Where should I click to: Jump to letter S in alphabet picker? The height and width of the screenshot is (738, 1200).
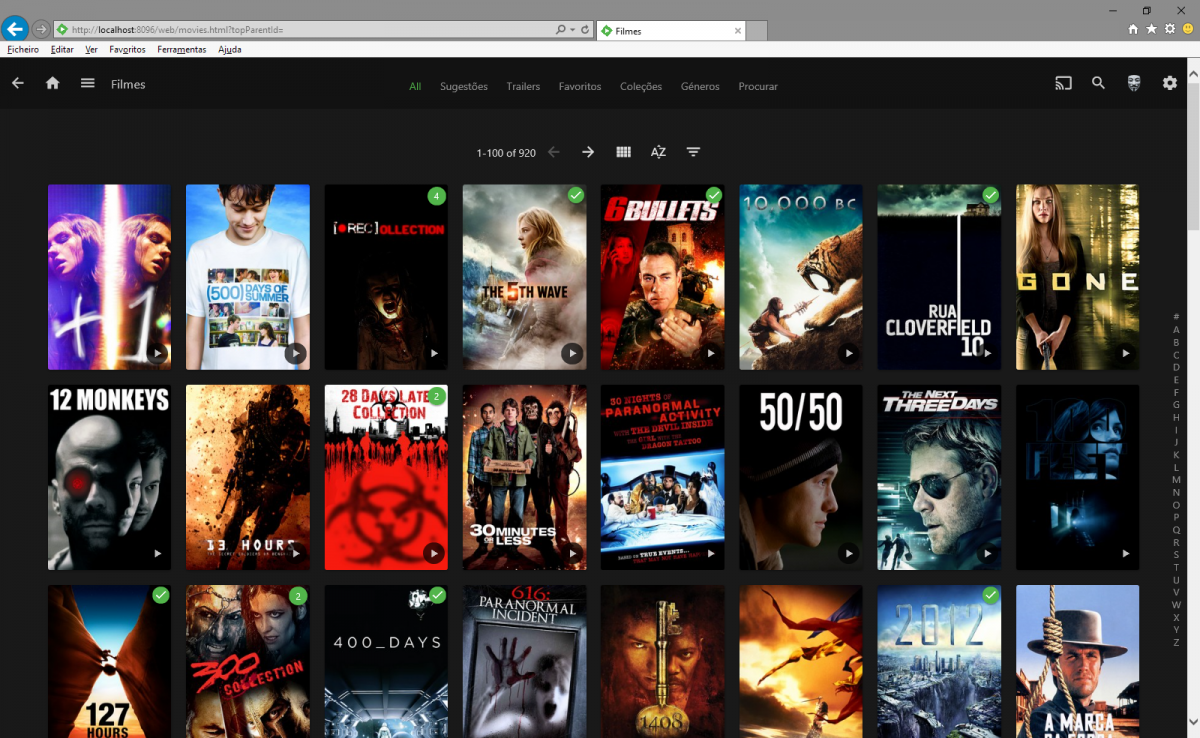pyautogui.click(x=1176, y=555)
